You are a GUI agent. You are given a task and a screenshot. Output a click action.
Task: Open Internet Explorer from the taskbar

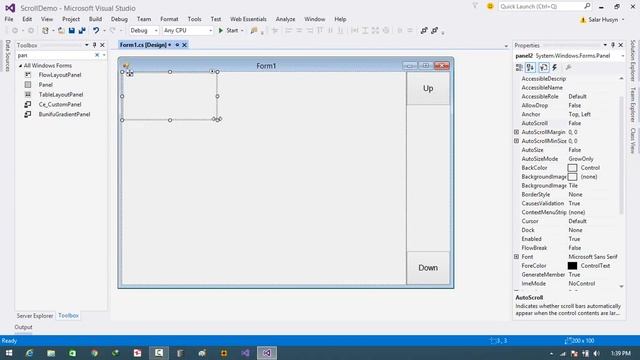click(29, 353)
